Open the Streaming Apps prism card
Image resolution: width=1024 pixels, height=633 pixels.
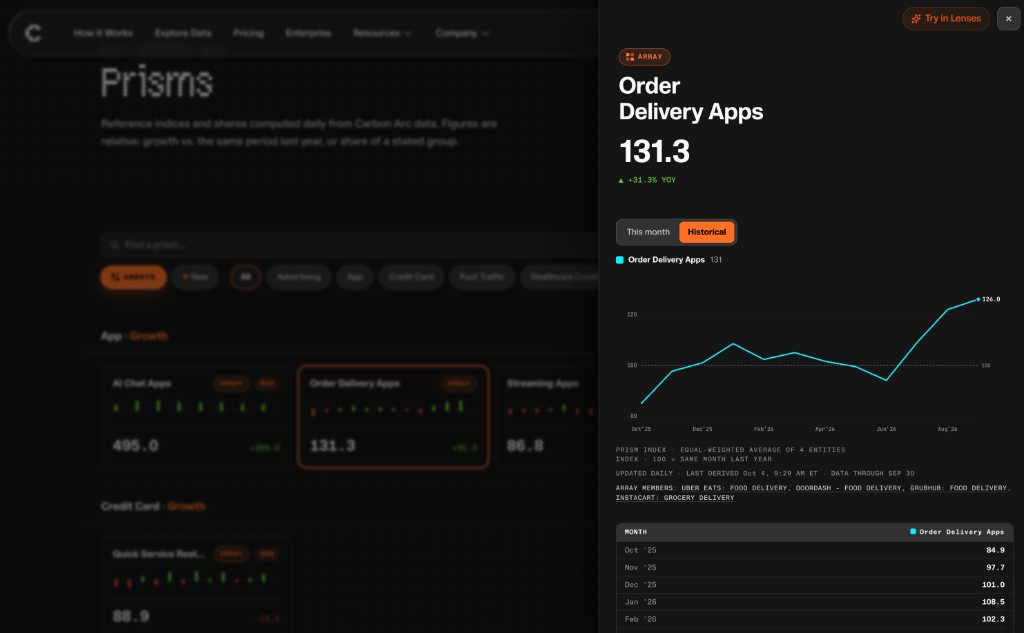(547, 417)
